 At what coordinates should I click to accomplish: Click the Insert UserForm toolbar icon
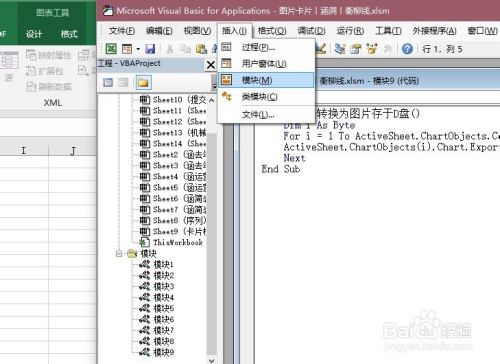(x=127, y=49)
